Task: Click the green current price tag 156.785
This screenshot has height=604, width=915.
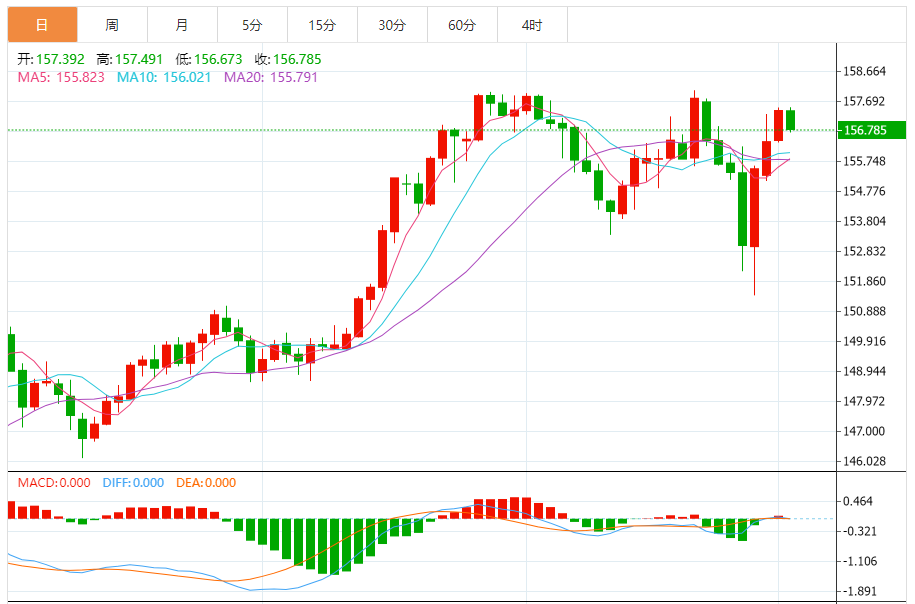Action: [x=871, y=130]
